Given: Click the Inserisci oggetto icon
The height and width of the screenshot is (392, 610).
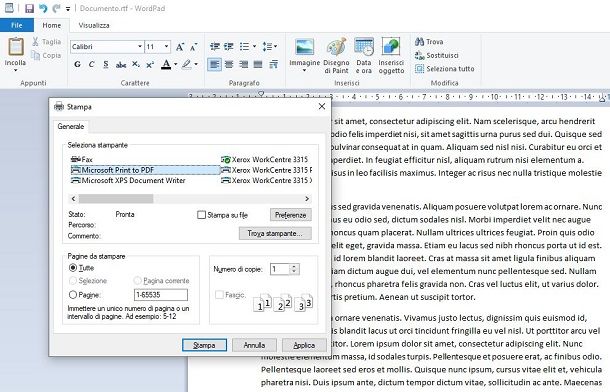Looking at the screenshot, I should (x=391, y=47).
